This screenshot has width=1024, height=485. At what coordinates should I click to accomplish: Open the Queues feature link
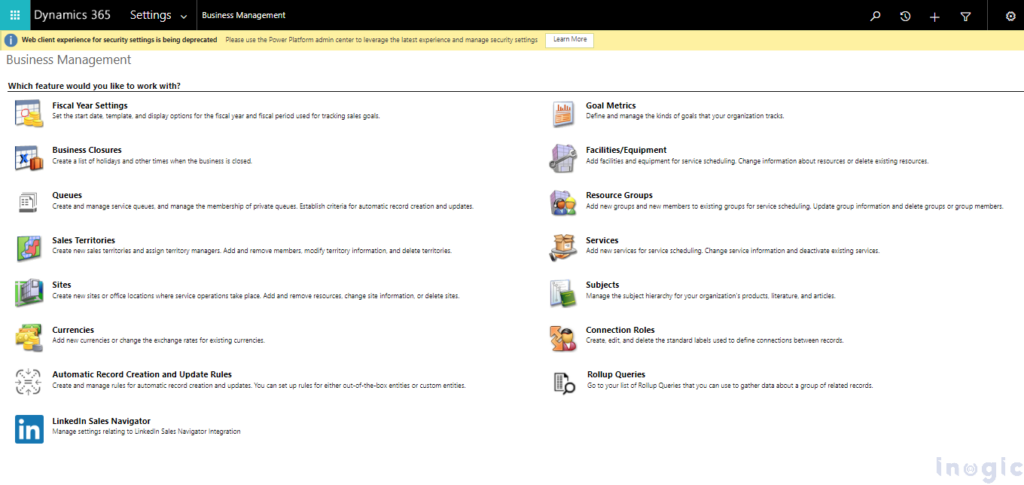click(x=66, y=195)
